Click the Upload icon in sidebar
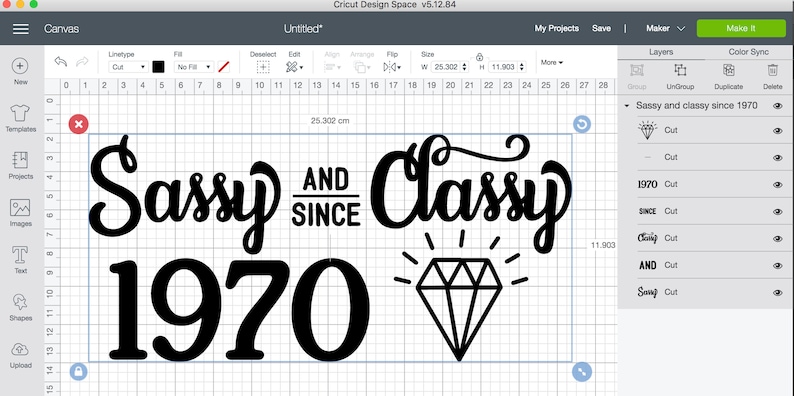Viewport: 794px width, 396px height. click(20, 354)
